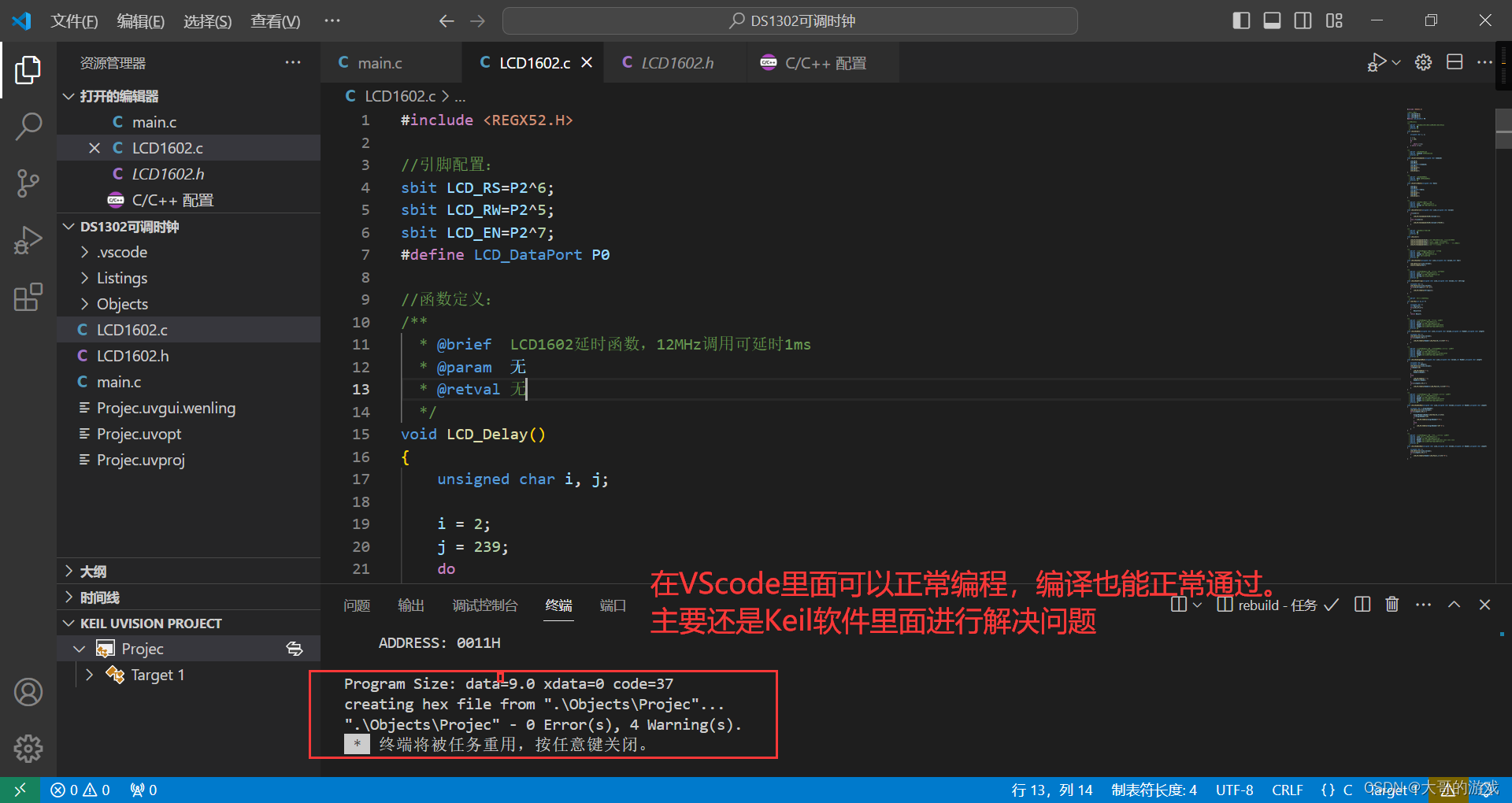This screenshot has height=803, width=1512.
Task: Open the Search view in the activity bar
Action: tap(28, 126)
